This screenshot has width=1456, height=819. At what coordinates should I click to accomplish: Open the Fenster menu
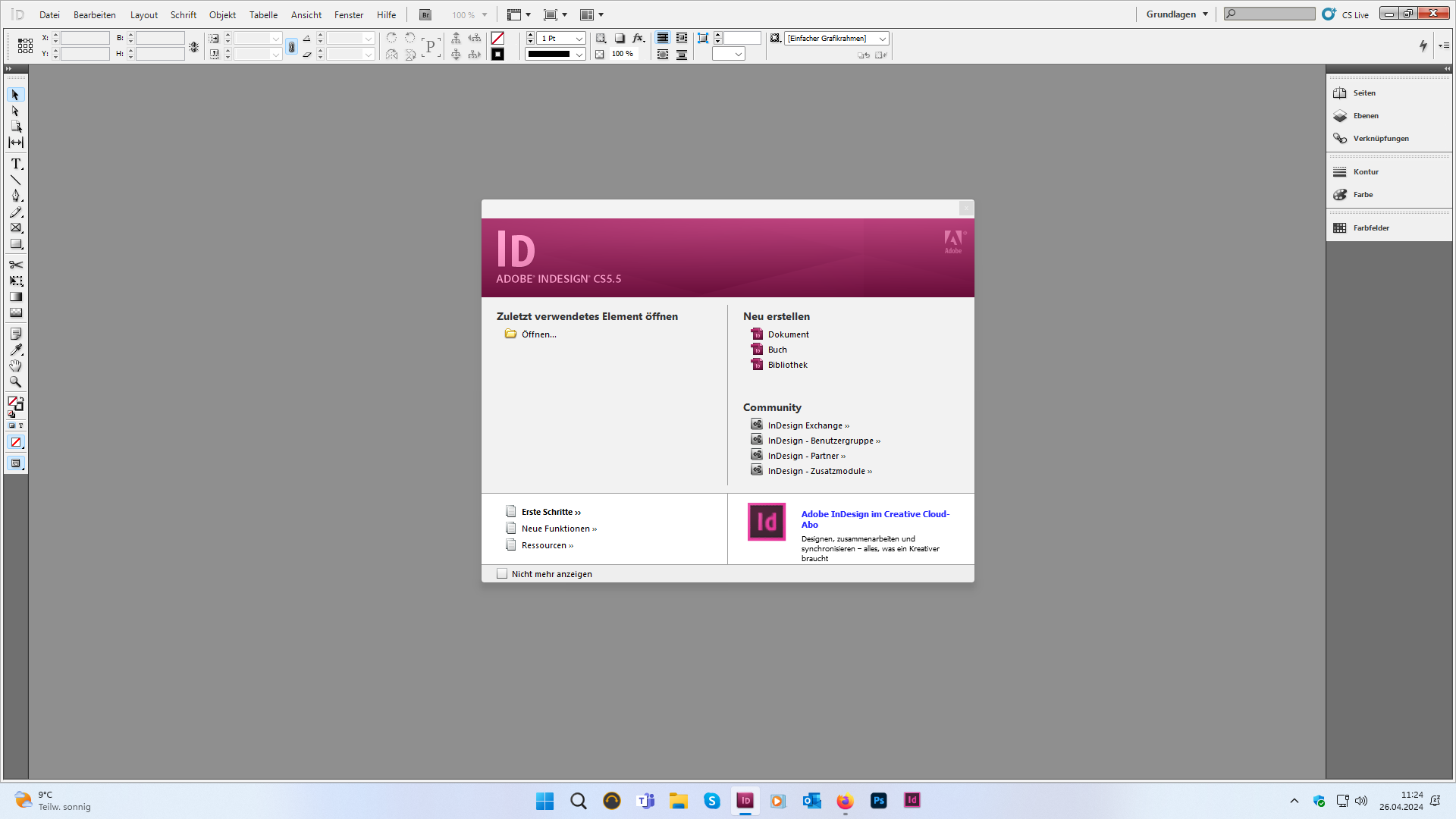pyautogui.click(x=349, y=14)
